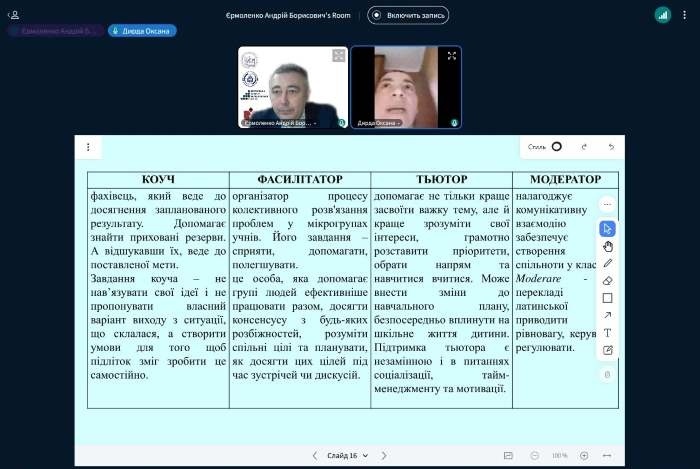Select the arrow pointer tool

607,229
